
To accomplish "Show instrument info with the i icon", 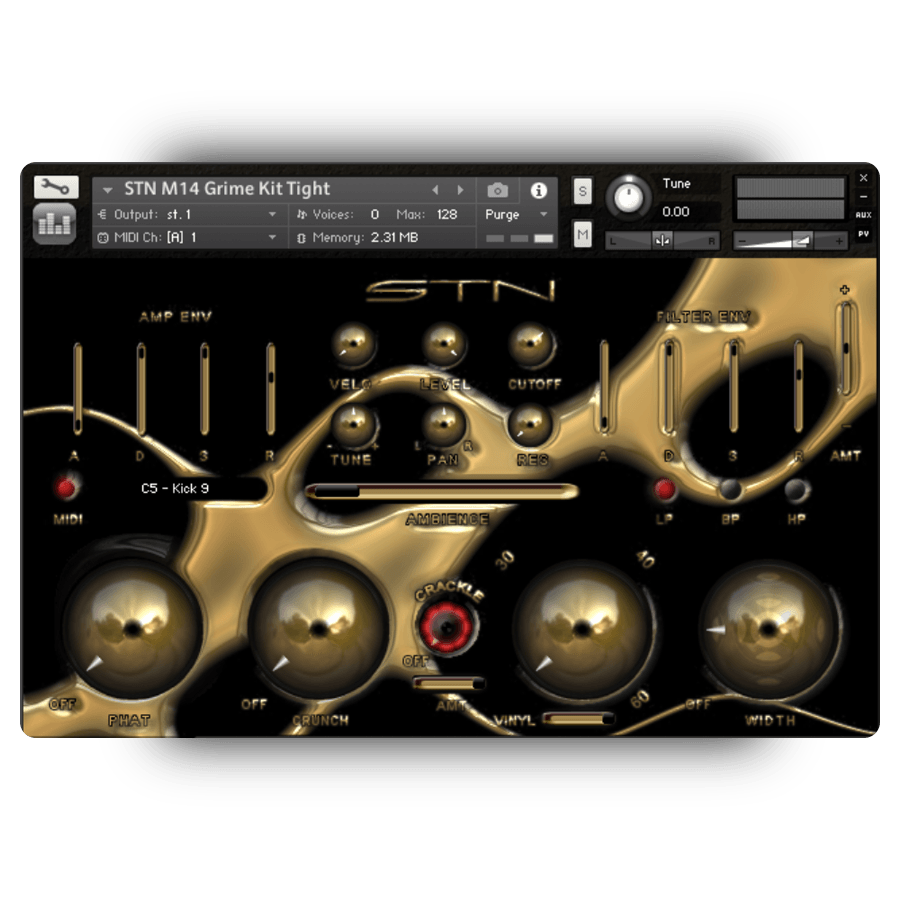I will point(538,191).
